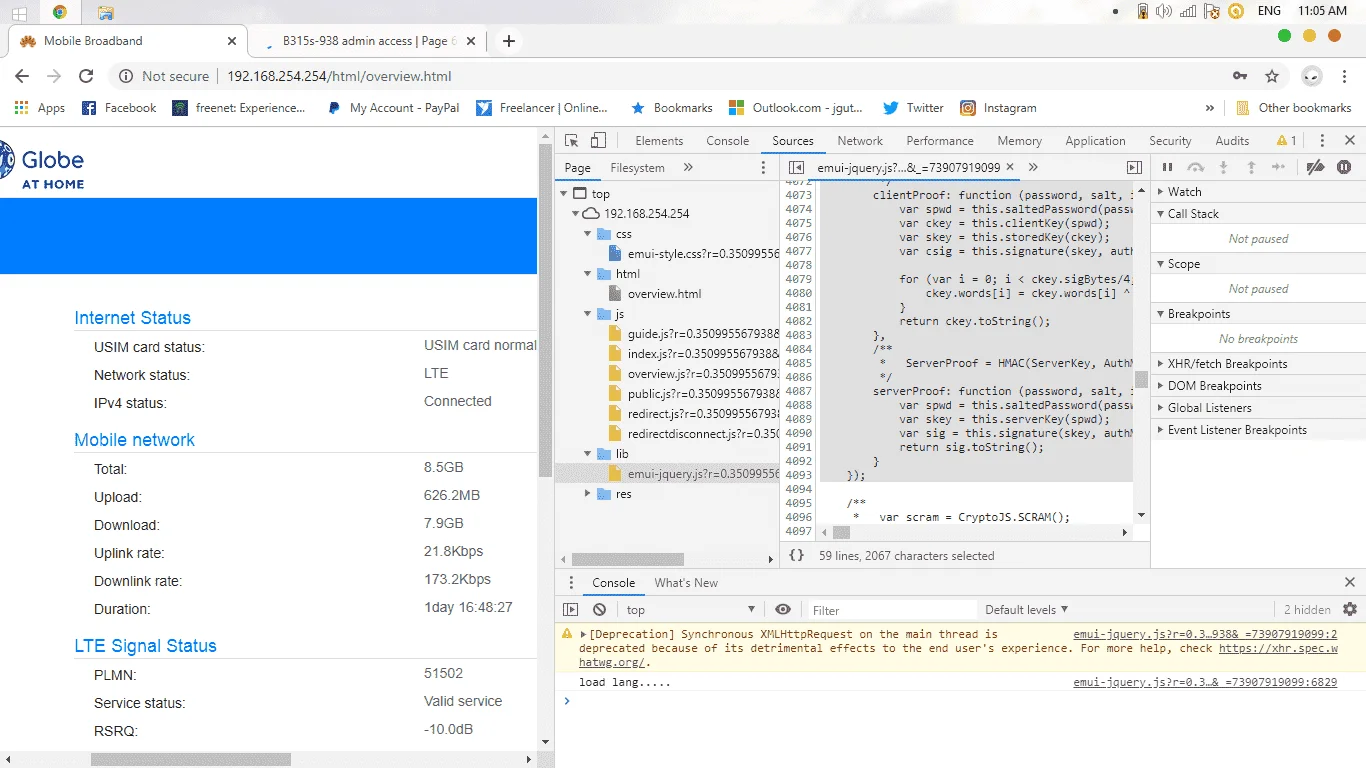This screenshot has width=1366, height=768.
Task: Click the step over function icon
Action: [x=1195, y=168]
